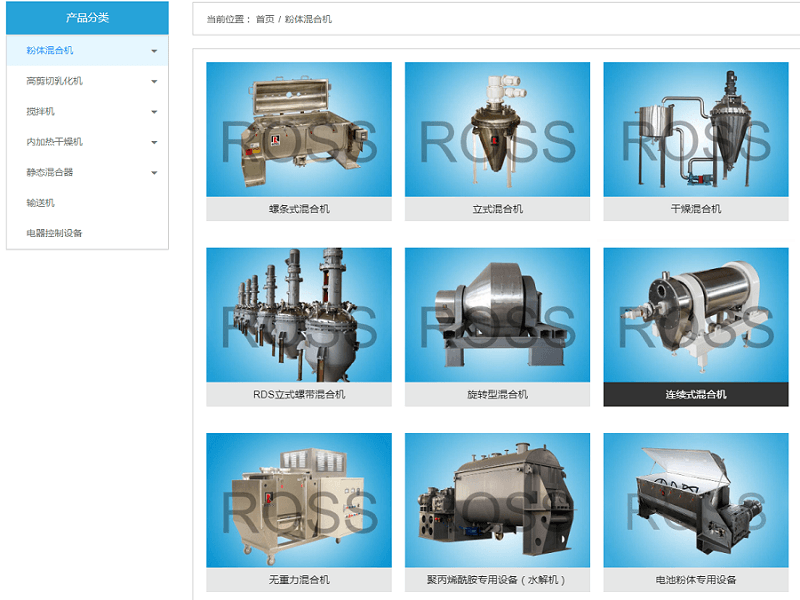The height and width of the screenshot is (600, 800).
Task: Go to 首页 via the breadcrumb
Action: [x=265, y=19]
